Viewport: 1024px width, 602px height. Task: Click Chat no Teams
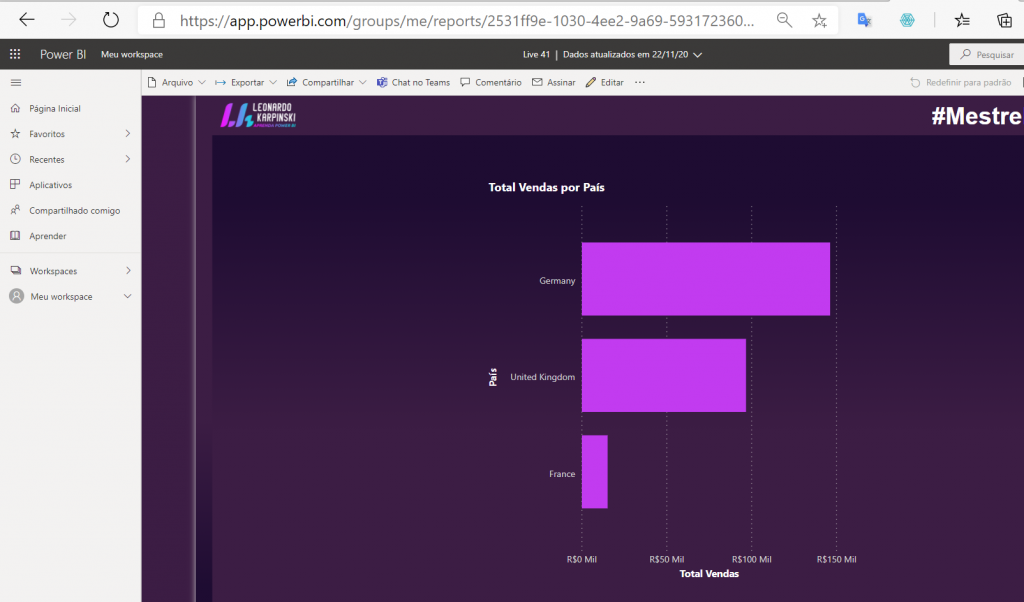pyautogui.click(x=413, y=82)
